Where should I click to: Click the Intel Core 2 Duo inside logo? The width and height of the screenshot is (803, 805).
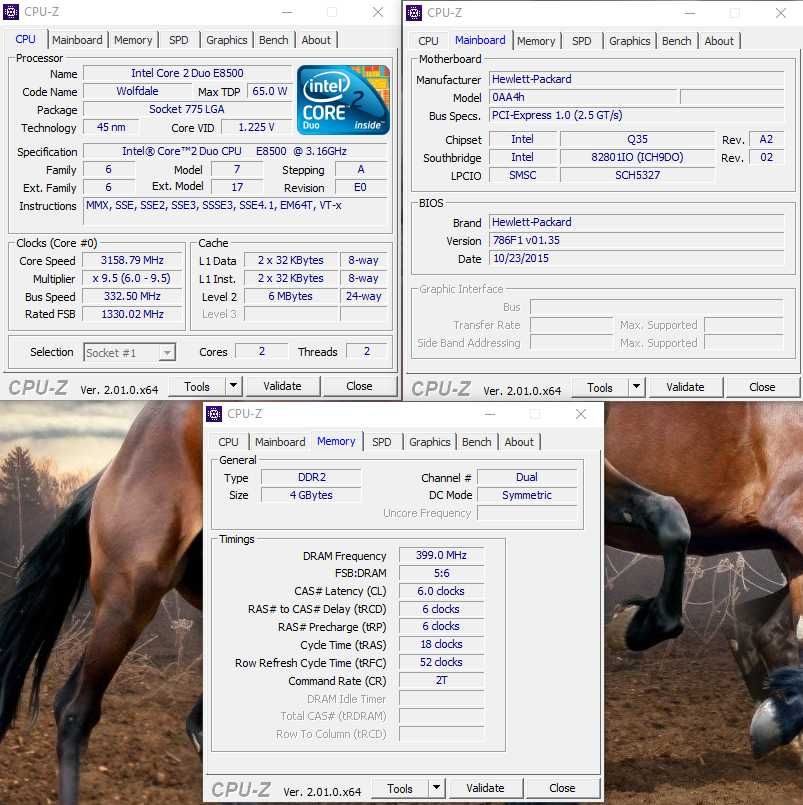pyautogui.click(x=343, y=100)
